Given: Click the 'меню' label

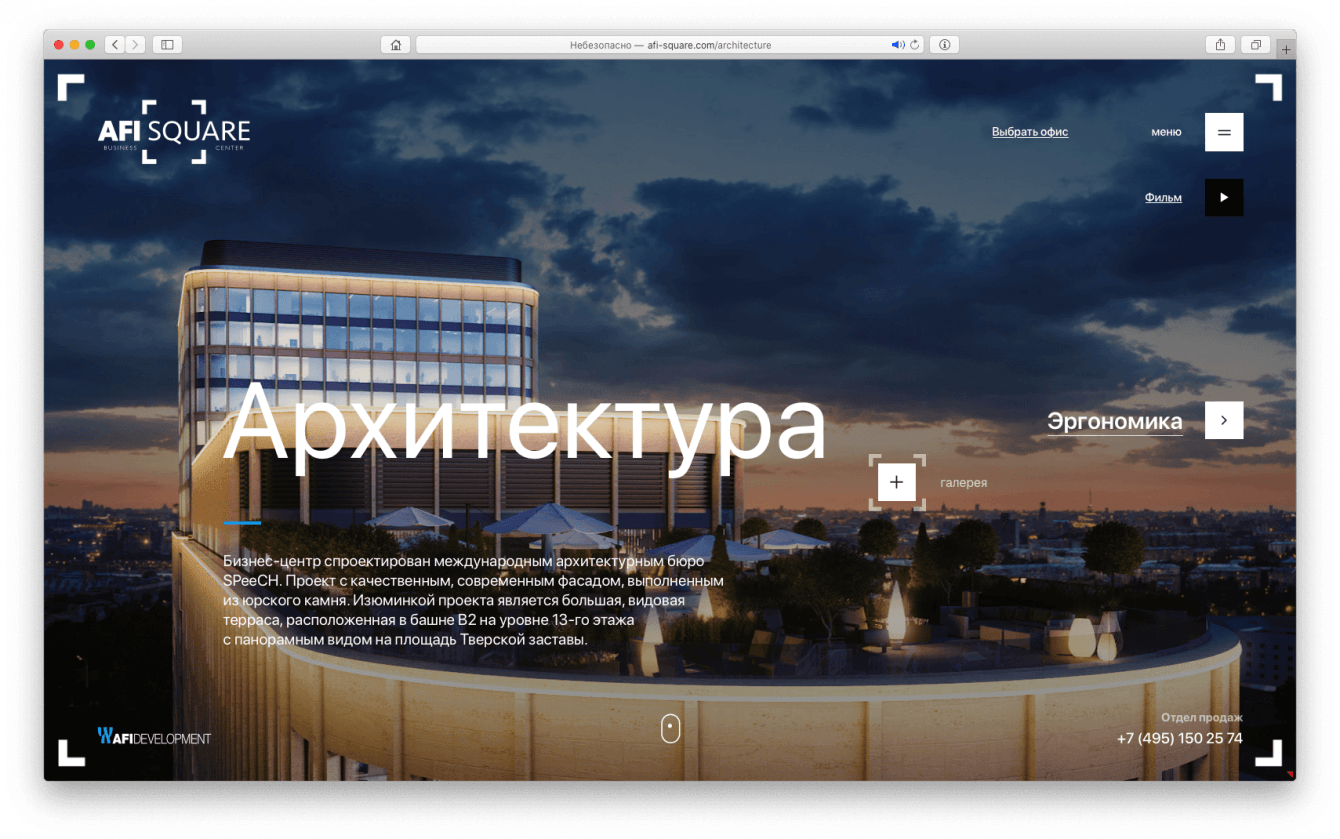Looking at the screenshot, I should 1166,132.
